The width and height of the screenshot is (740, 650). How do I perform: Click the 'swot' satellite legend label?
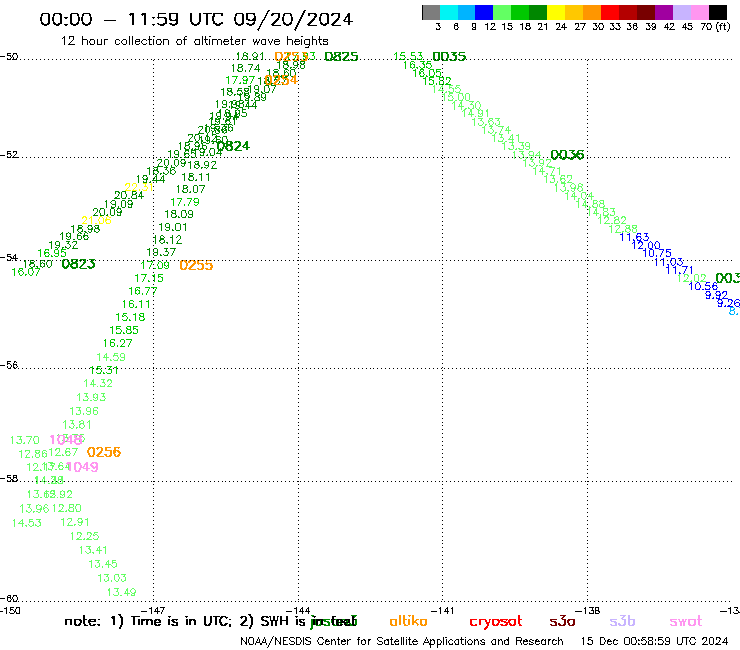pyautogui.click(x=686, y=622)
